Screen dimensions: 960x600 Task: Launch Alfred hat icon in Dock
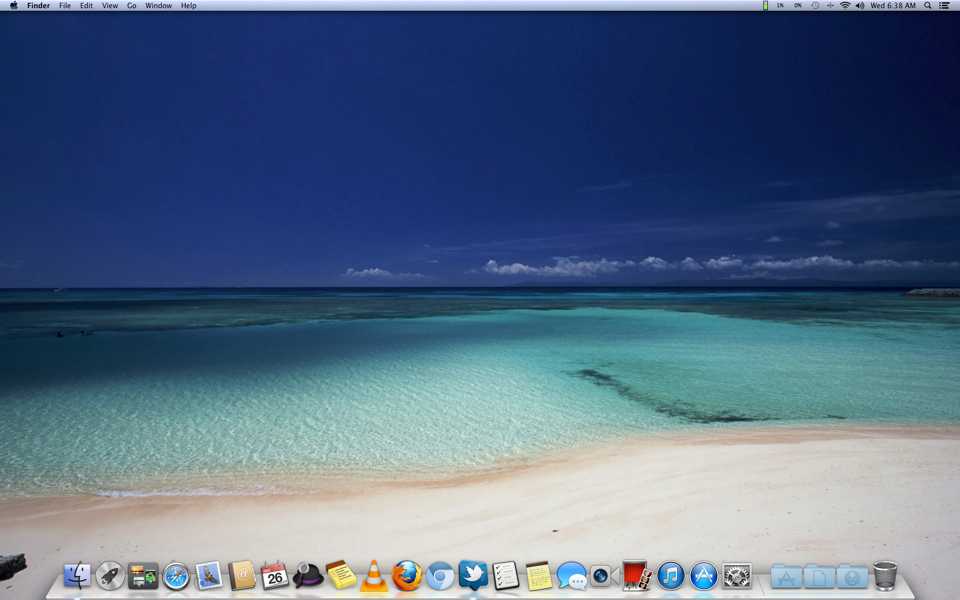point(307,576)
